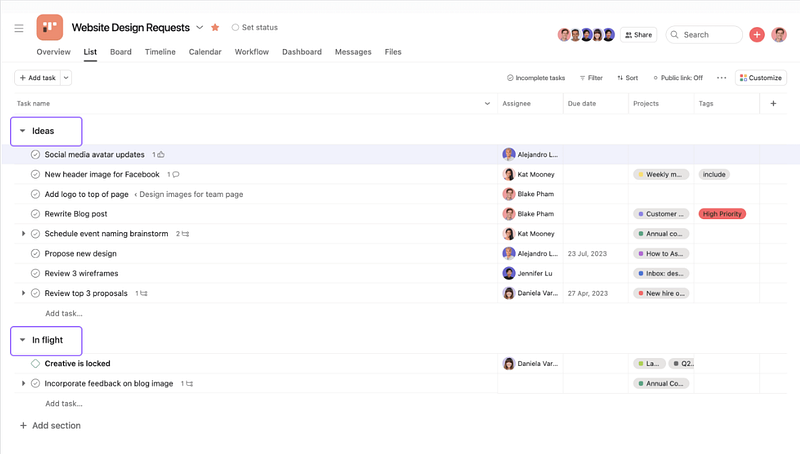The image size is (800, 454).
Task: Open the Filter option
Action: (591, 78)
